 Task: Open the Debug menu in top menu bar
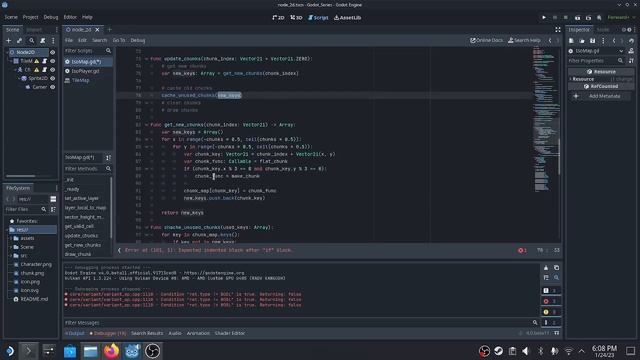click(51, 17)
